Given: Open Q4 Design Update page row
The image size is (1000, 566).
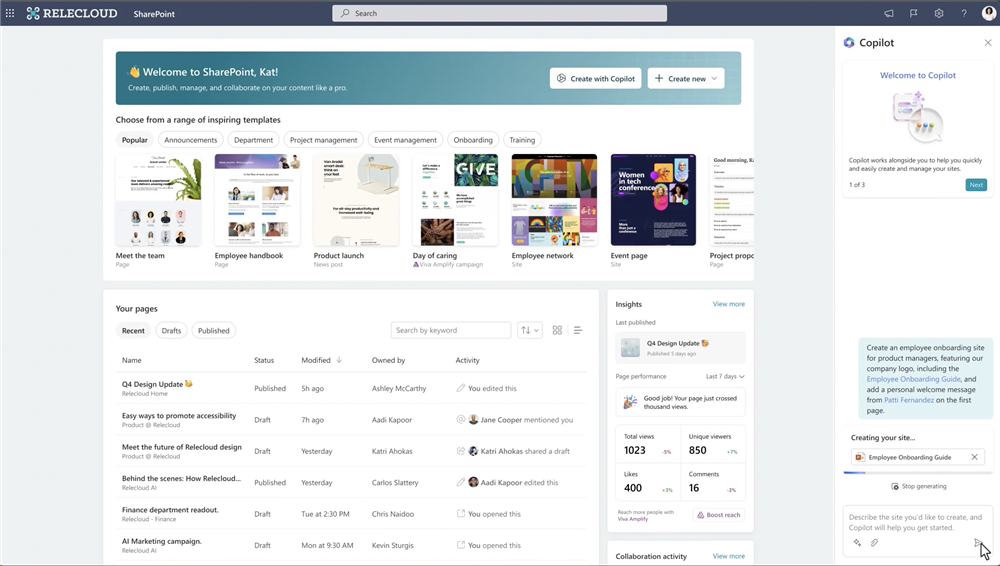Looking at the screenshot, I should 351,388.
